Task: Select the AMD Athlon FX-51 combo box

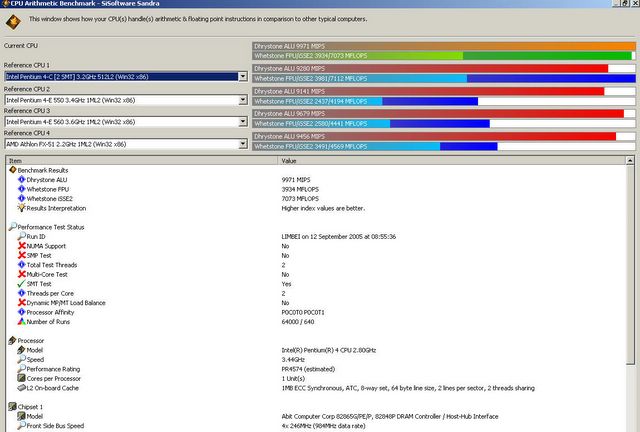Action: (x=126, y=144)
